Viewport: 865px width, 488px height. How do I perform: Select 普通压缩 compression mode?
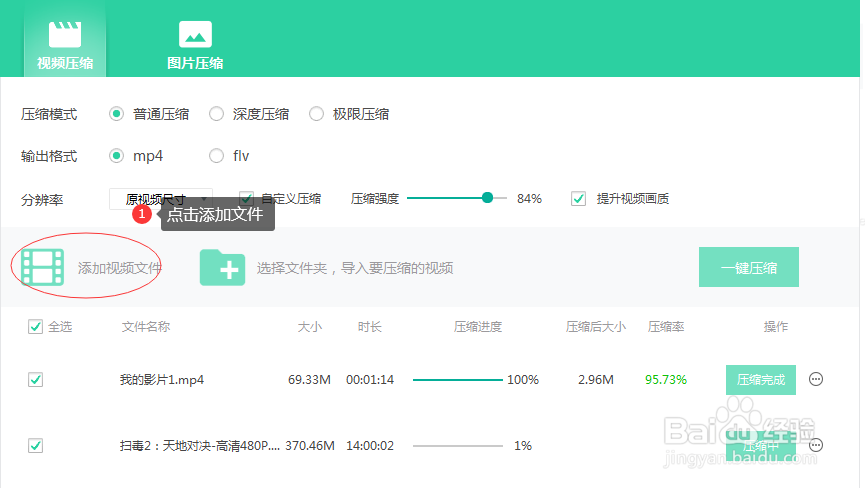[116, 114]
